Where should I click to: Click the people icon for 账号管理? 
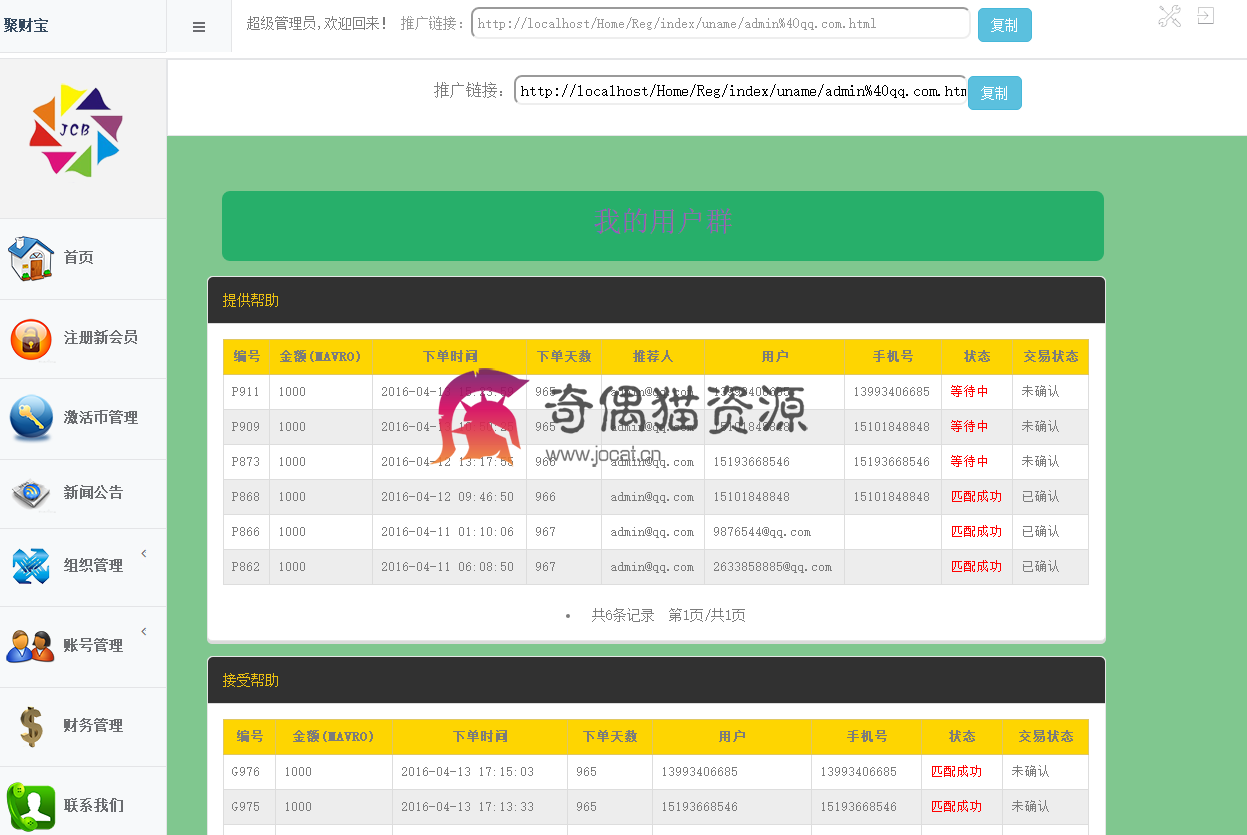(x=31, y=646)
